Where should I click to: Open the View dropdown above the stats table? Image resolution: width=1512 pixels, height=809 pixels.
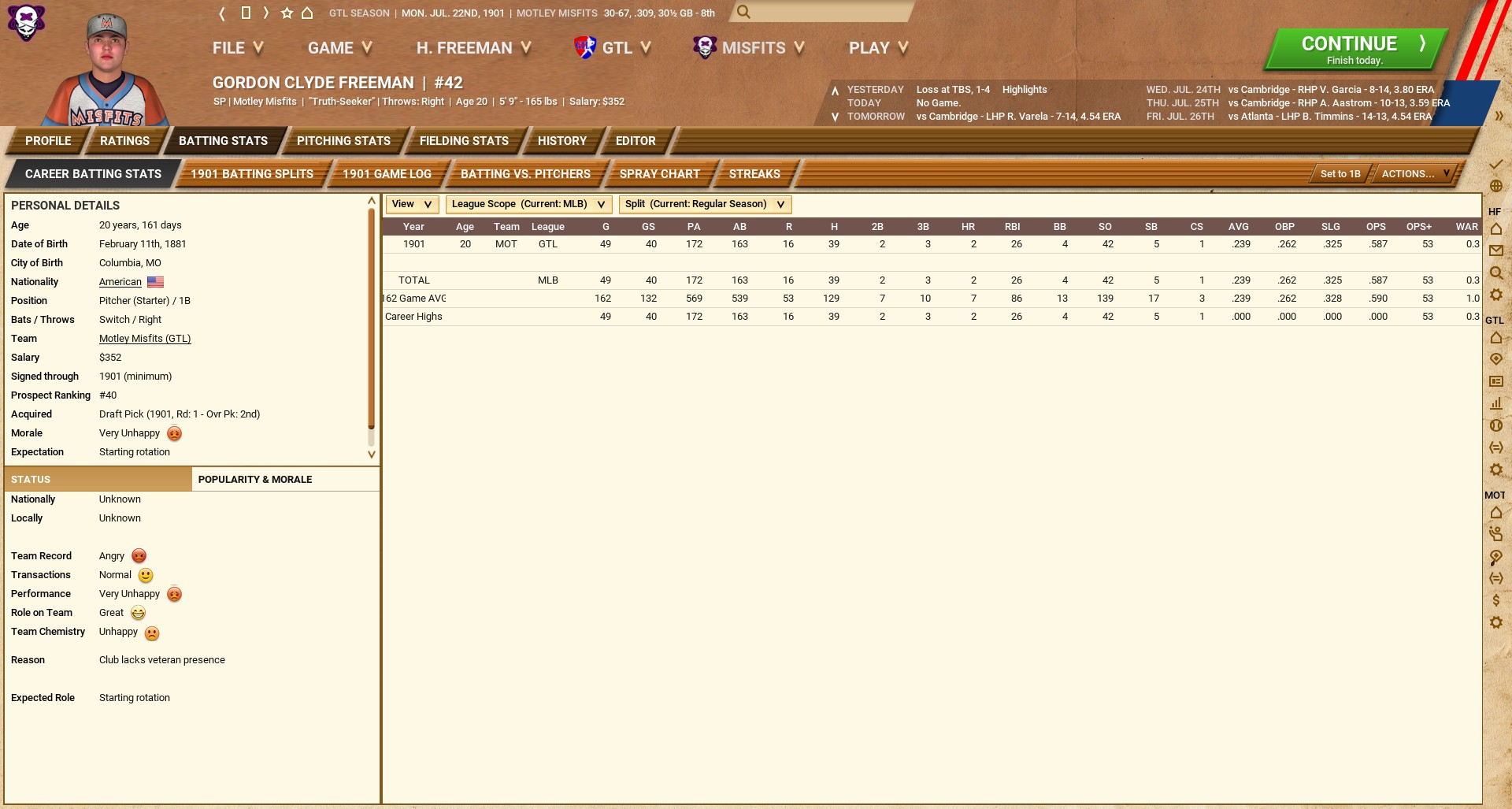[411, 205]
